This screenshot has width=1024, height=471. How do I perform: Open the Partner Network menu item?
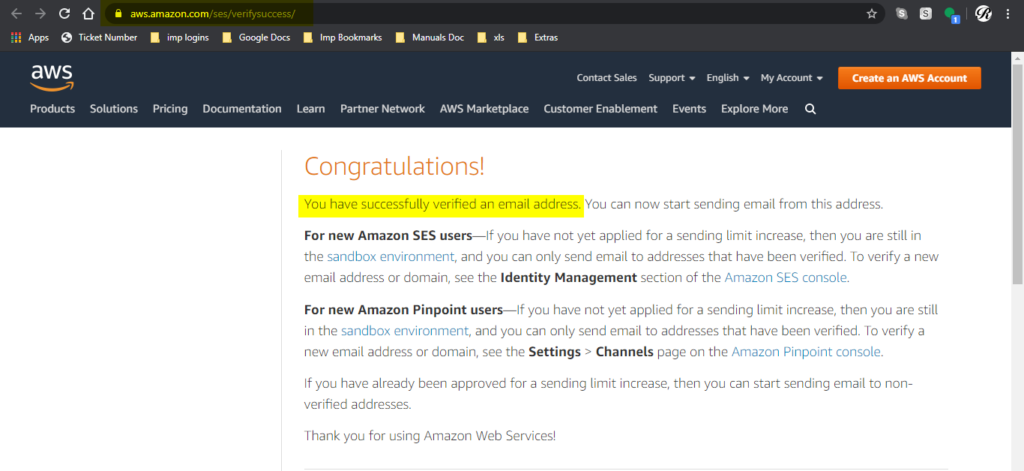pos(382,109)
